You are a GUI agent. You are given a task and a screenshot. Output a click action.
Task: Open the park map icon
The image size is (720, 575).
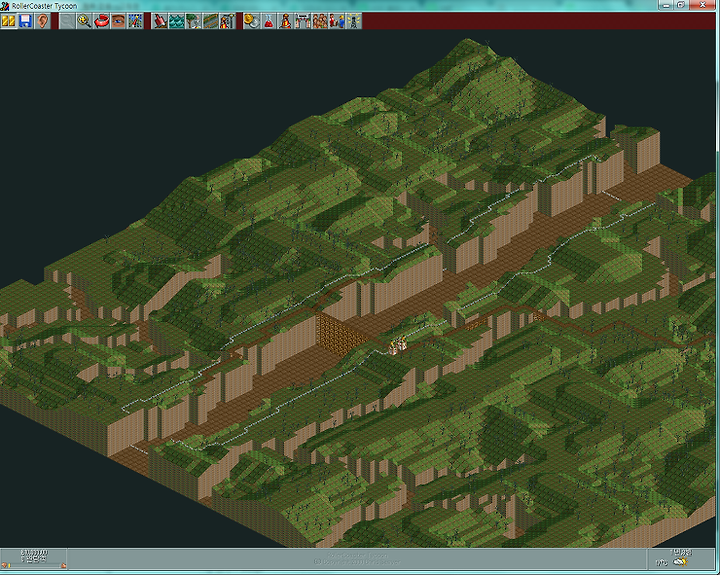[x=135, y=21]
